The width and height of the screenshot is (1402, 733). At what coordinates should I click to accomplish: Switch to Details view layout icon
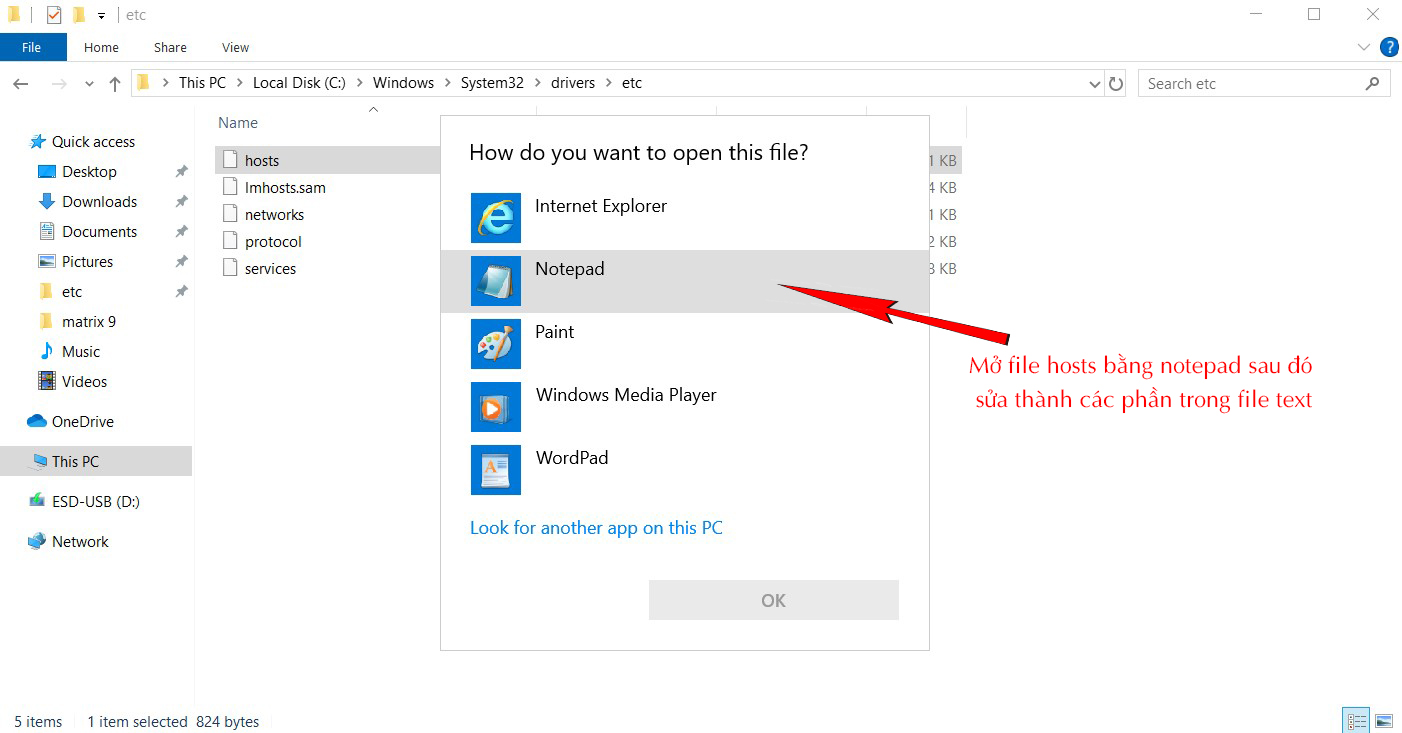pos(1356,721)
